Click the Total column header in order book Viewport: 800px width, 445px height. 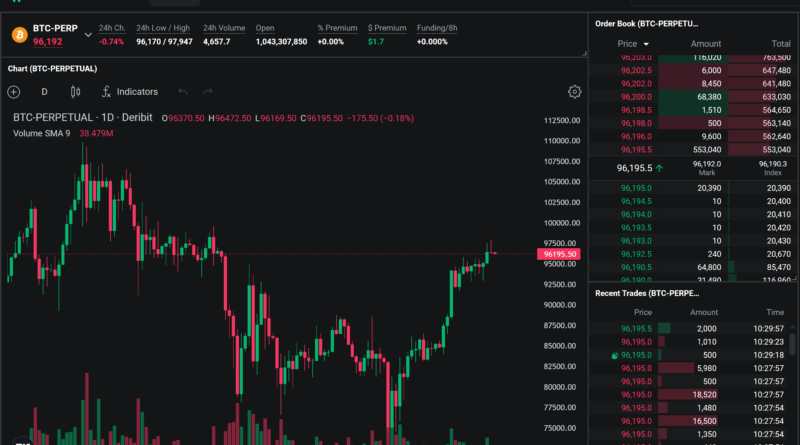781,44
